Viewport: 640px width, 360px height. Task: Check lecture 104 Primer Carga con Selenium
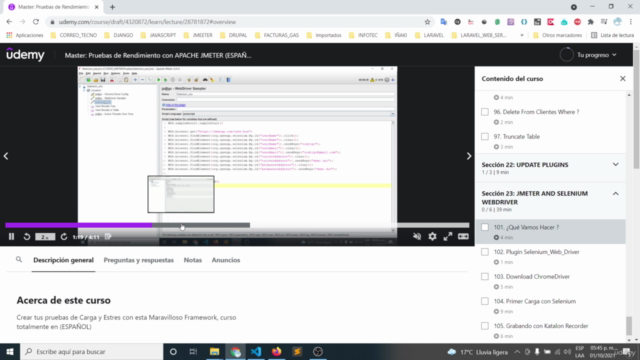click(485, 301)
